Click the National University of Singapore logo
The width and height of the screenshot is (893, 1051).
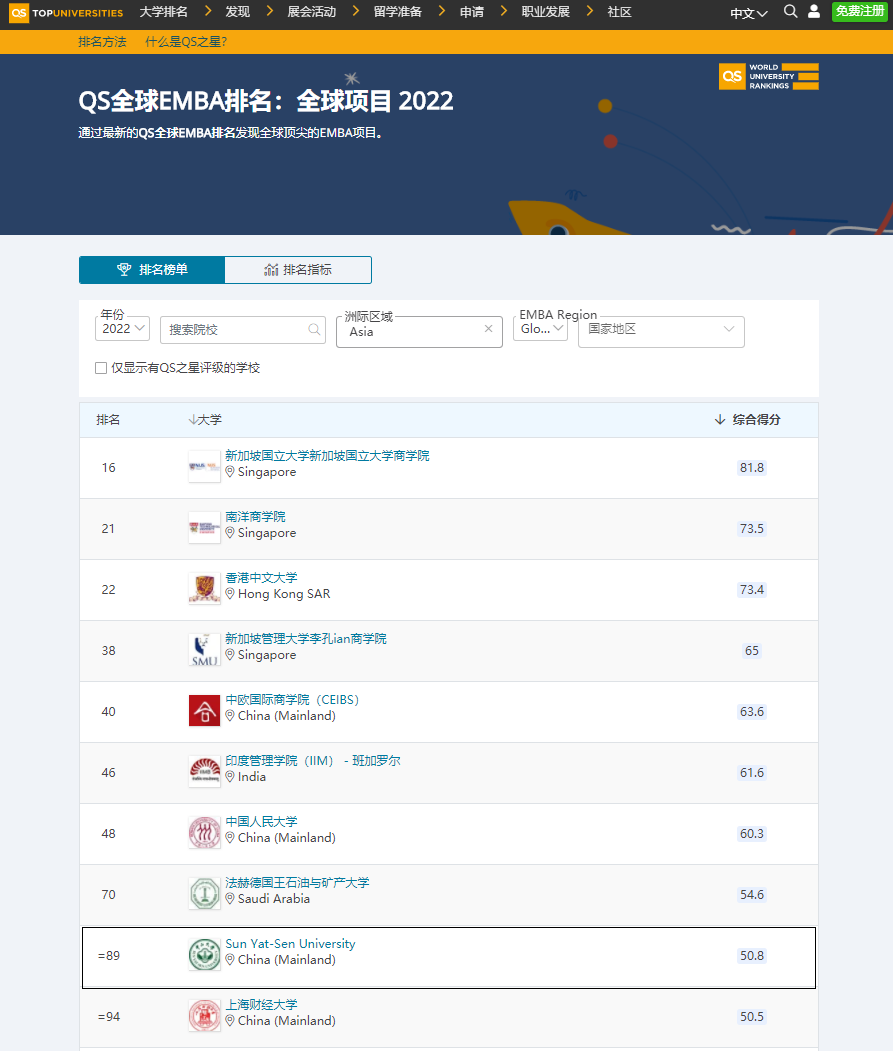204,467
